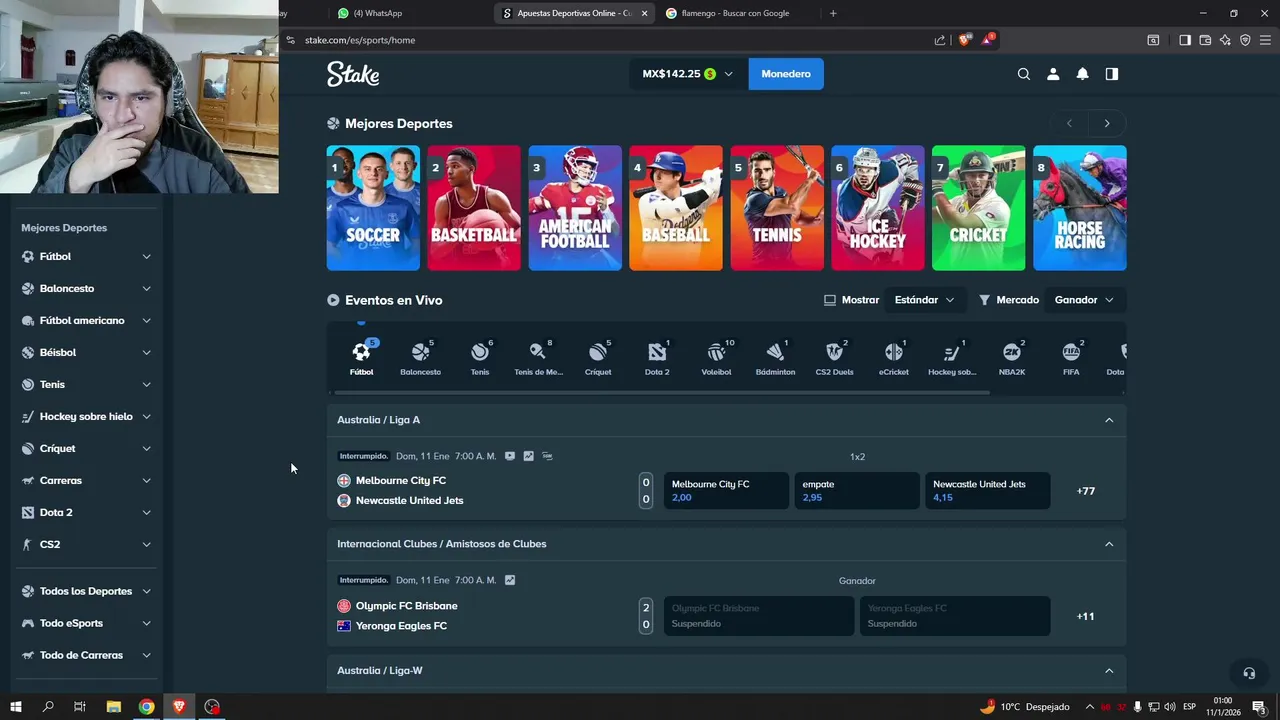Select the Dota 2 live tab
Screen dimensions: 1280x720
click(x=657, y=358)
